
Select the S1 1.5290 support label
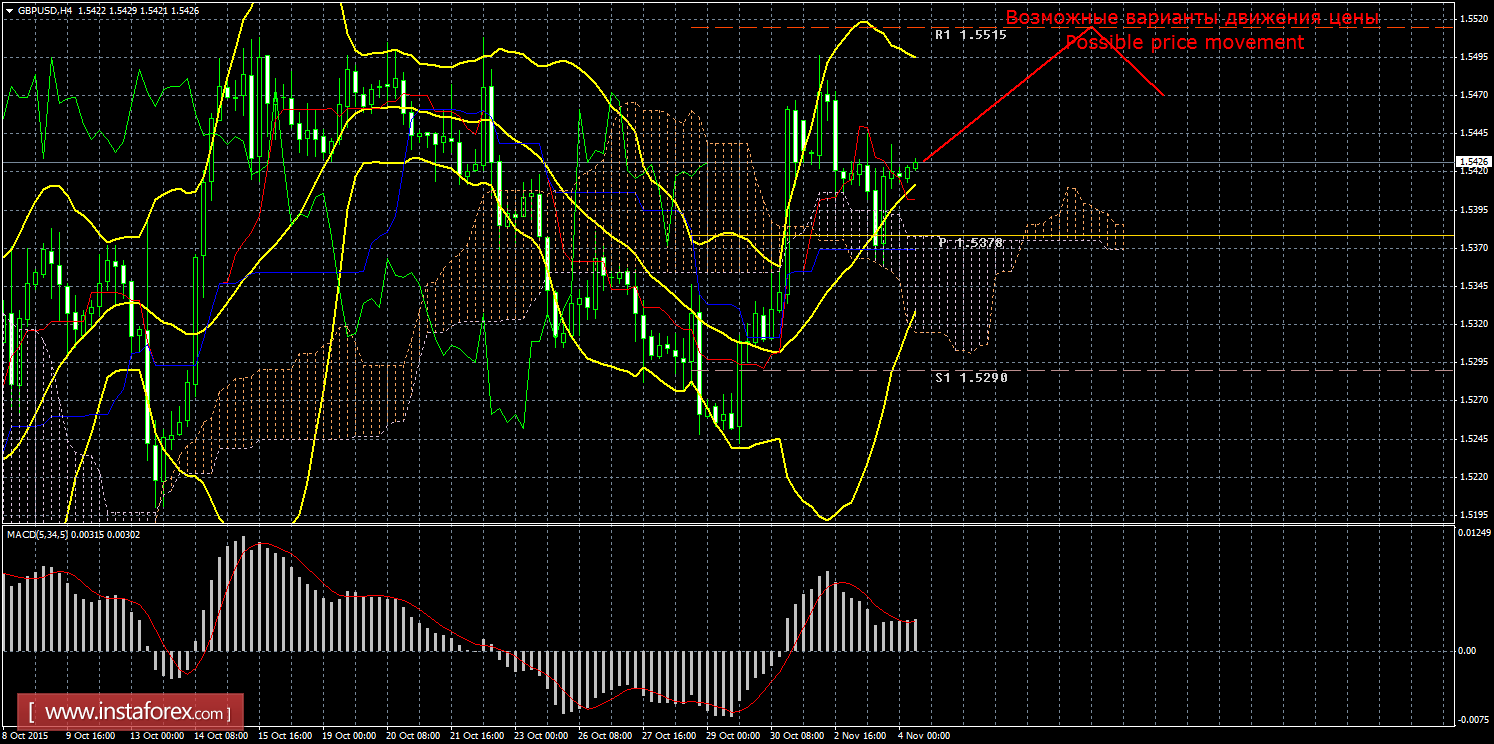click(970, 378)
